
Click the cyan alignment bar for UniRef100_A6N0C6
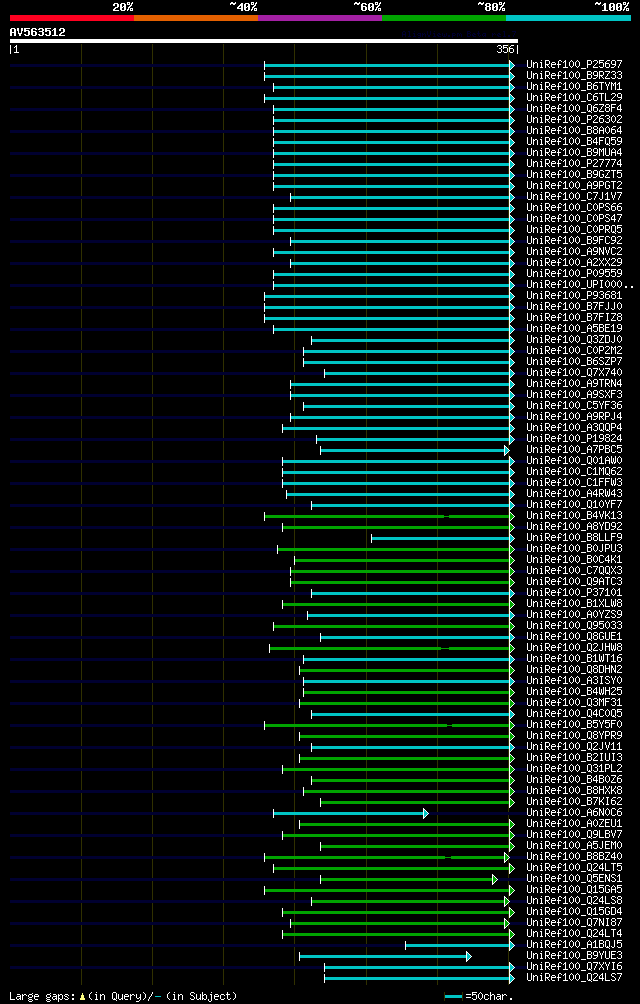[x=351, y=813]
